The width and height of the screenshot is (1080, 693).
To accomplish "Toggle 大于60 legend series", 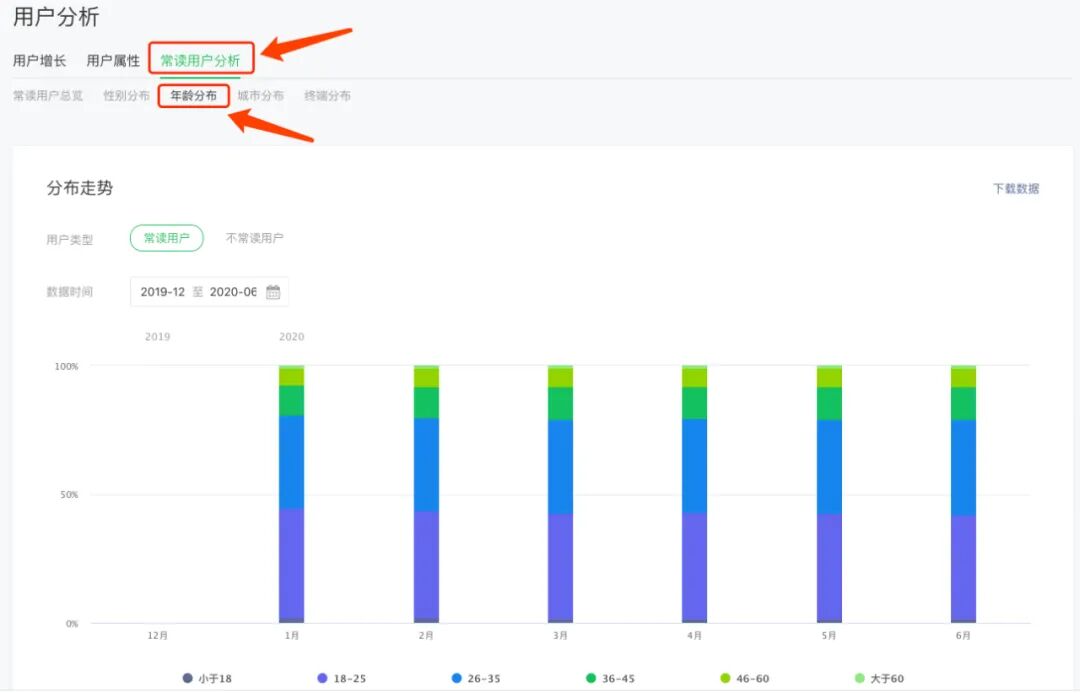I will (880, 679).
